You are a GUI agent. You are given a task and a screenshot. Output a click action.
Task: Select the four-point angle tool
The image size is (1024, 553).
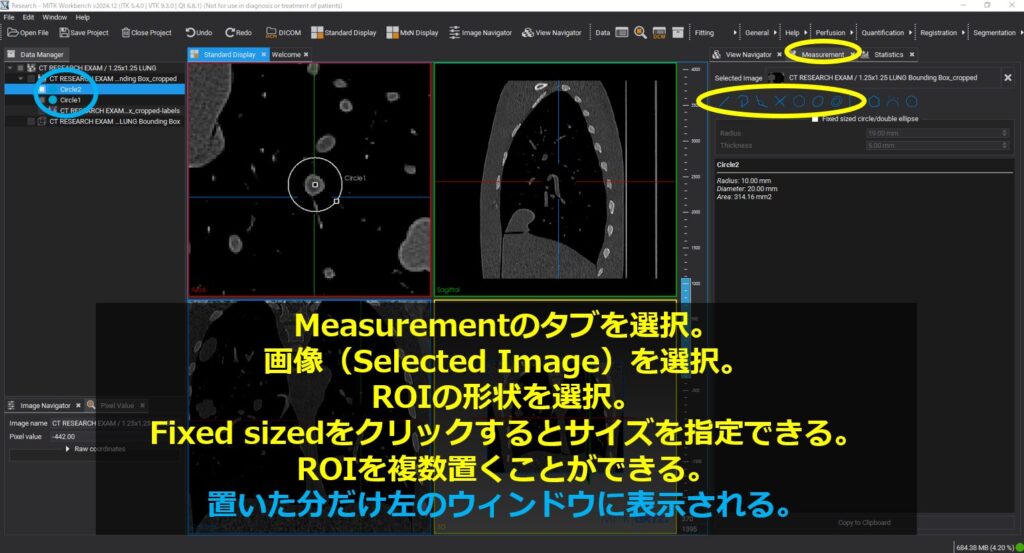(x=780, y=101)
